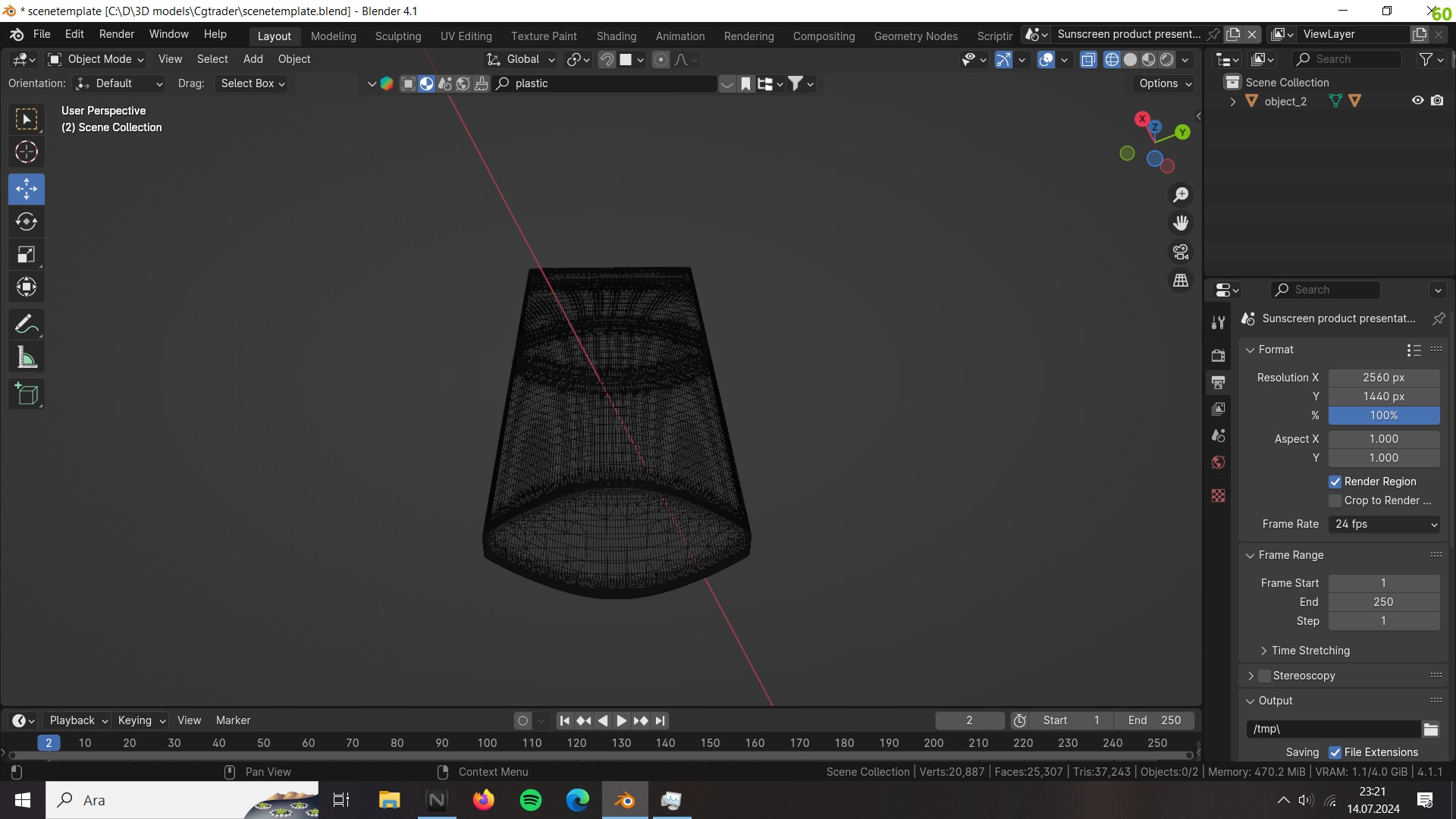Select the Measure tool
1456x819 pixels.
pyautogui.click(x=27, y=357)
